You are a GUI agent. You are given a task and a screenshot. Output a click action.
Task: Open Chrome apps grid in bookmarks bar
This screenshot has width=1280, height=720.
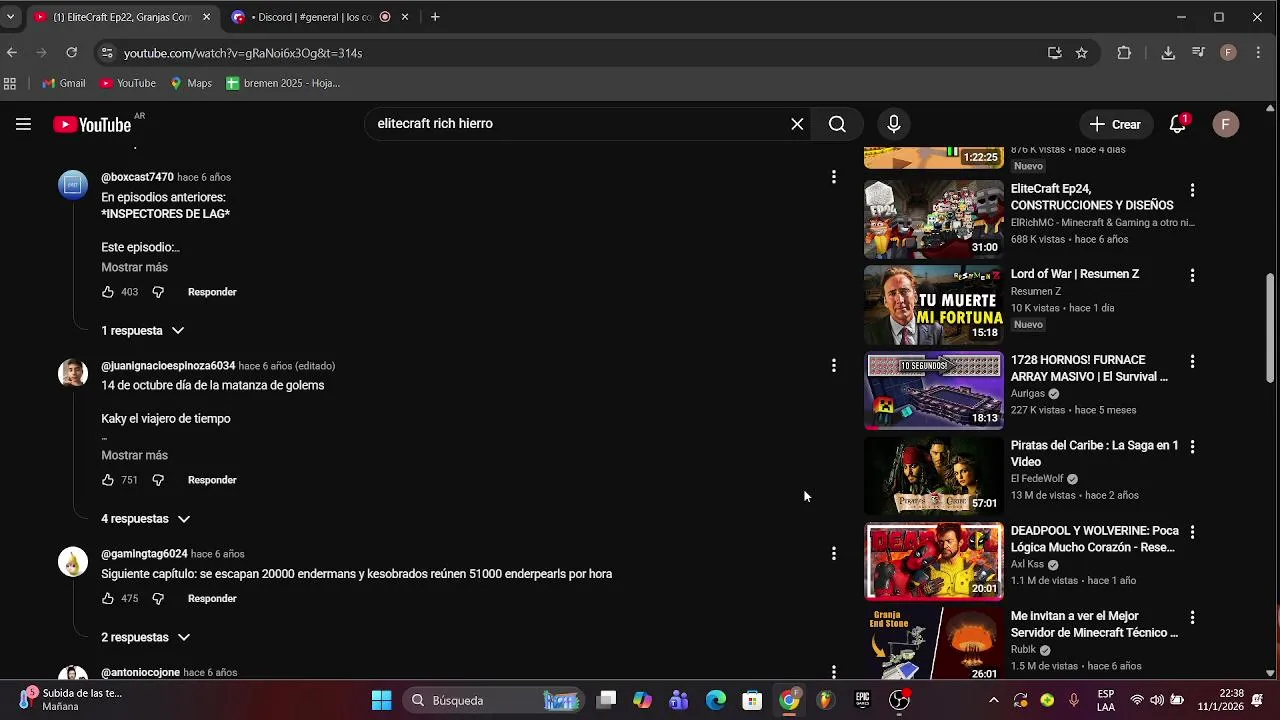[x=10, y=83]
